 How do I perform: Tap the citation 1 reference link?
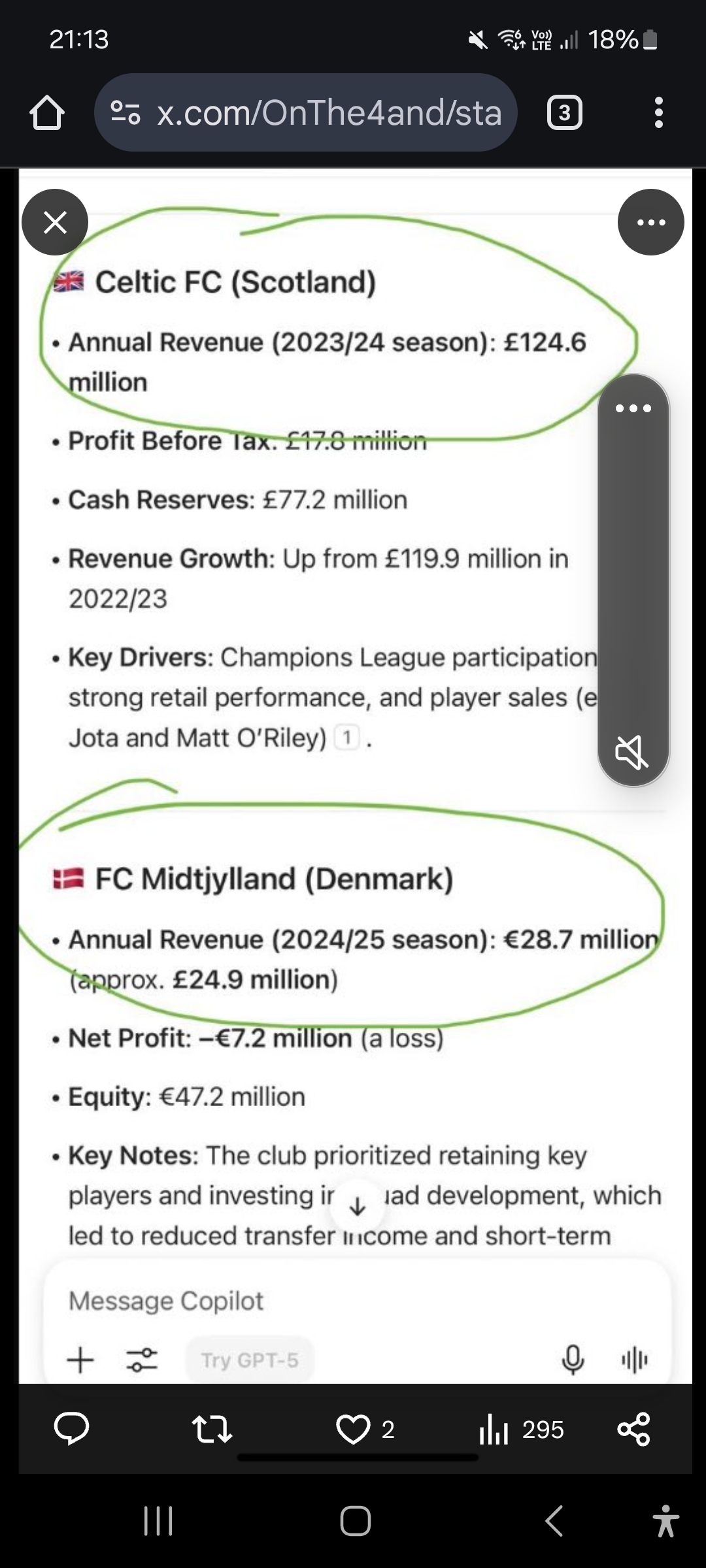[347, 738]
